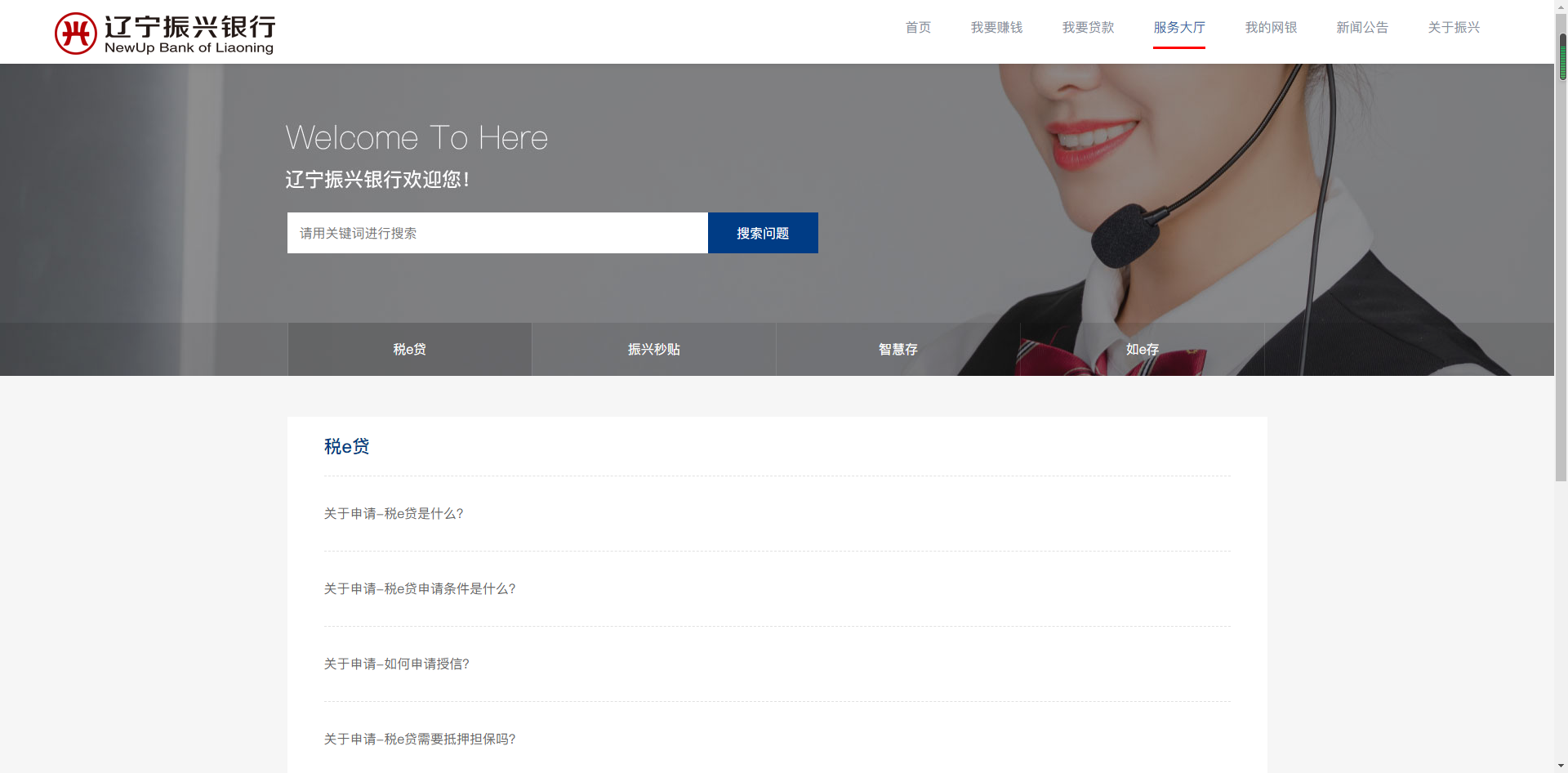This screenshot has width=1568, height=773.
Task: Open question 关于申请–如何申请授信?
Action: pyautogui.click(x=397, y=664)
